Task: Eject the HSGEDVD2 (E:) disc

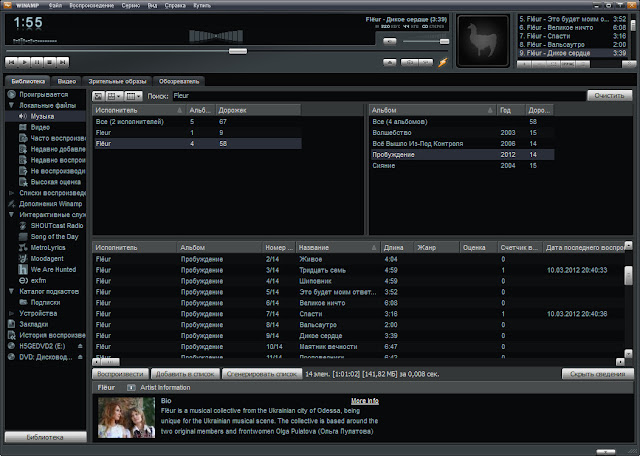Action: click(80, 346)
